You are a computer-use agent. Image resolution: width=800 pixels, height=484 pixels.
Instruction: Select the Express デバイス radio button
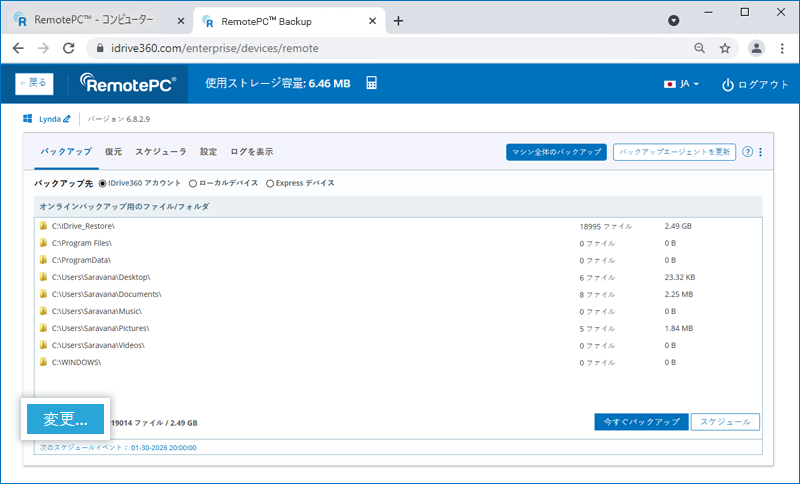coord(270,183)
